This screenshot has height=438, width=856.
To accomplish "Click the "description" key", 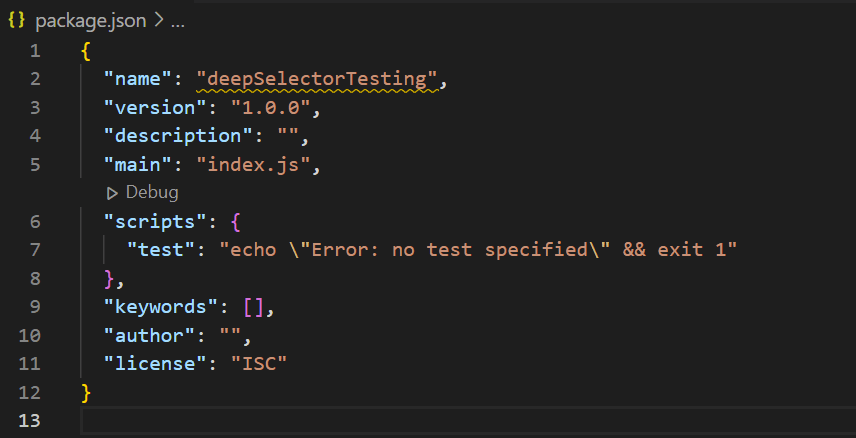I will [x=173, y=135].
